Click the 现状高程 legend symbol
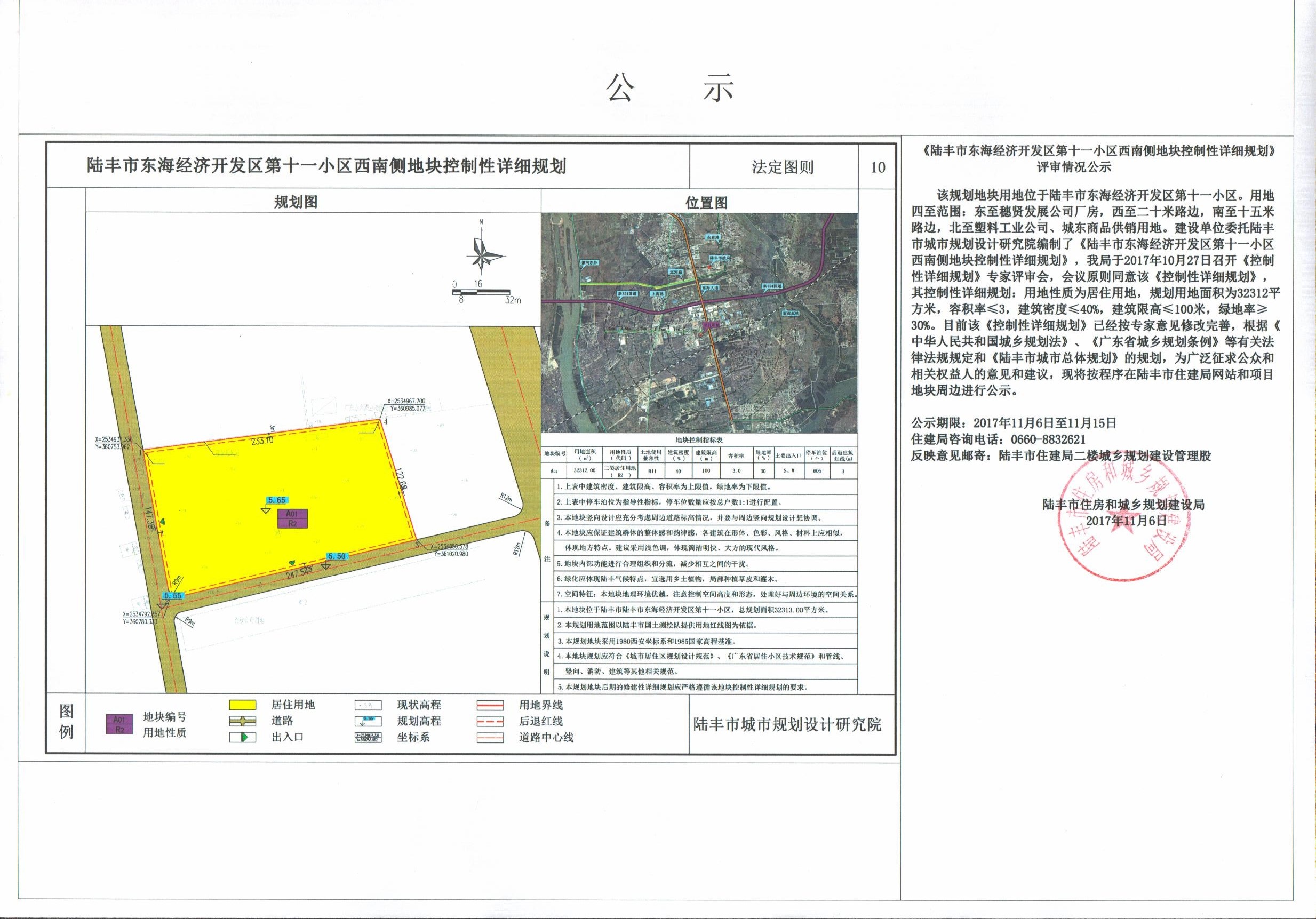1316x919 pixels. click(368, 705)
